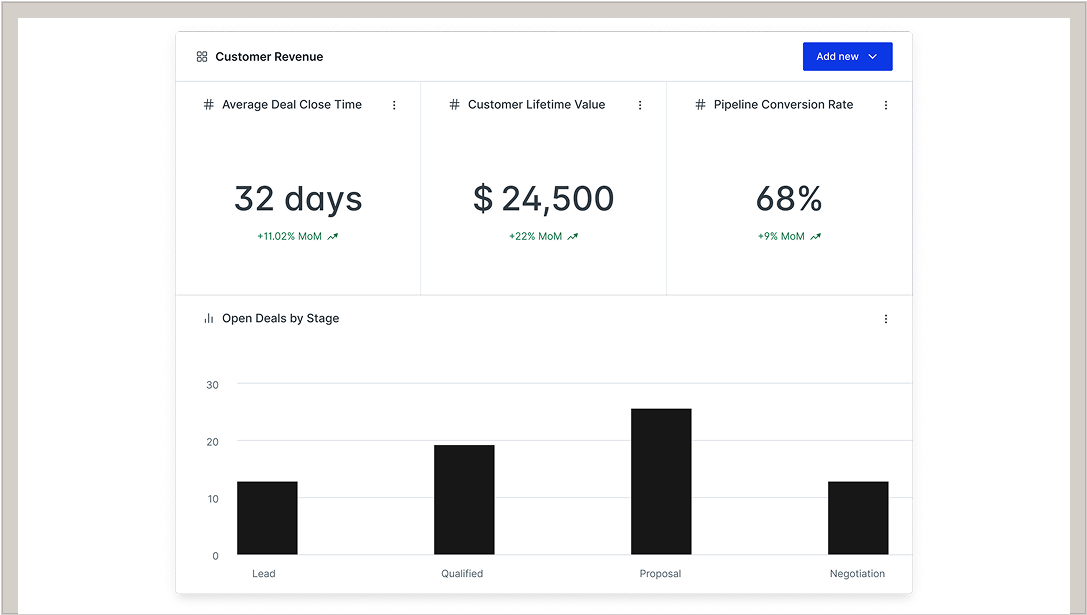Open the Pipeline Conversion Rate three-dot menu
1087x615 pixels.
(886, 105)
